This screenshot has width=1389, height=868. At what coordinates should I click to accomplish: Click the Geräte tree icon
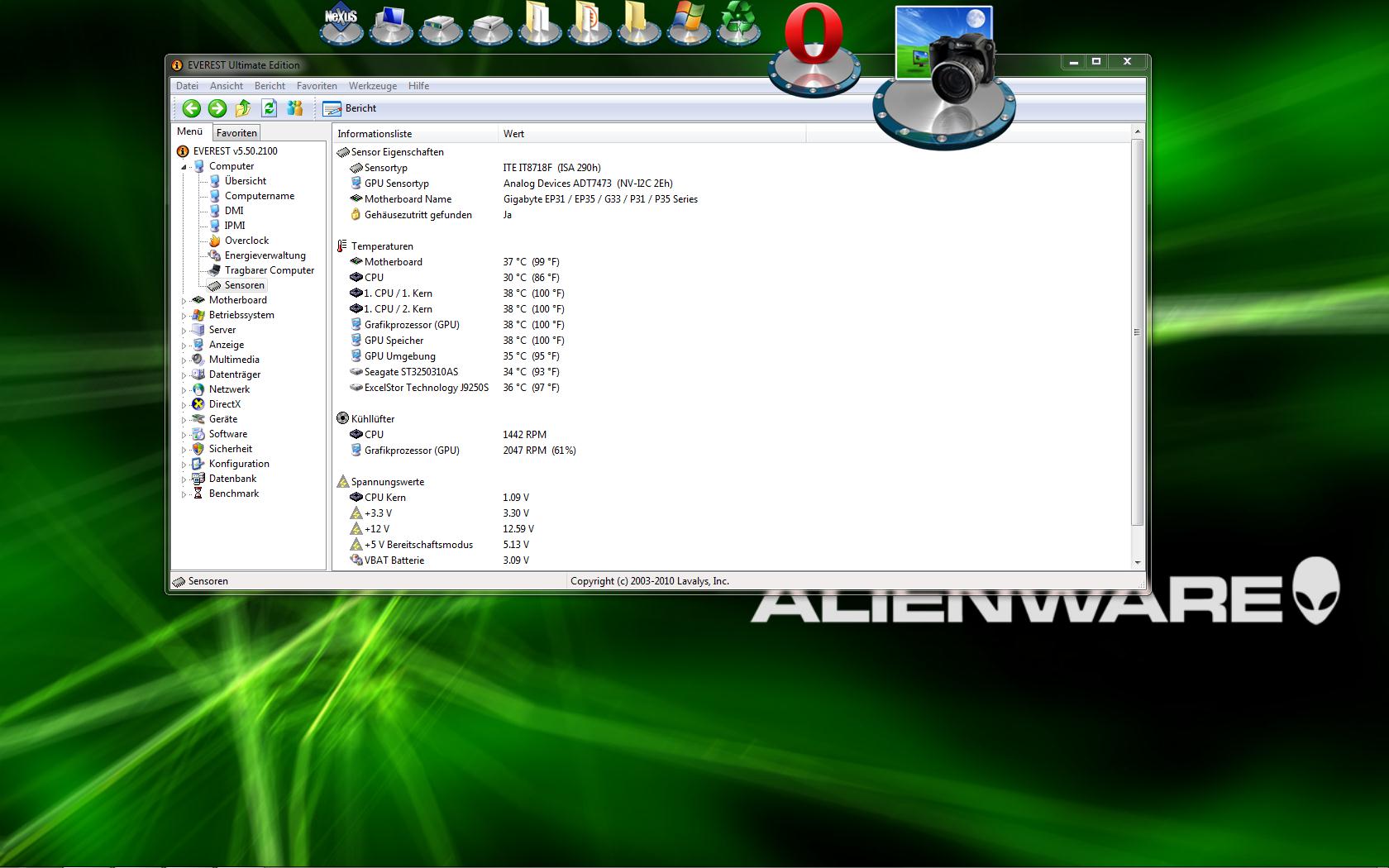click(x=198, y=419)
